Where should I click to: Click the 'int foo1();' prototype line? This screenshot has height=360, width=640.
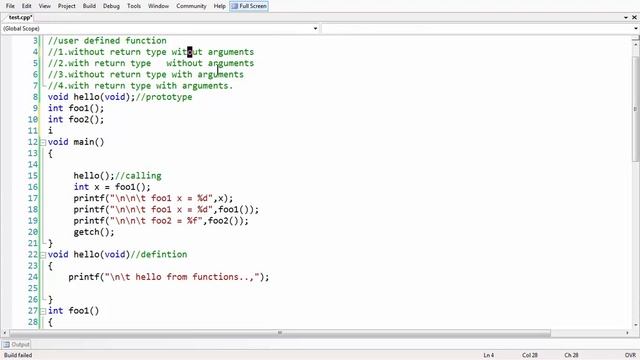[76, 108]
